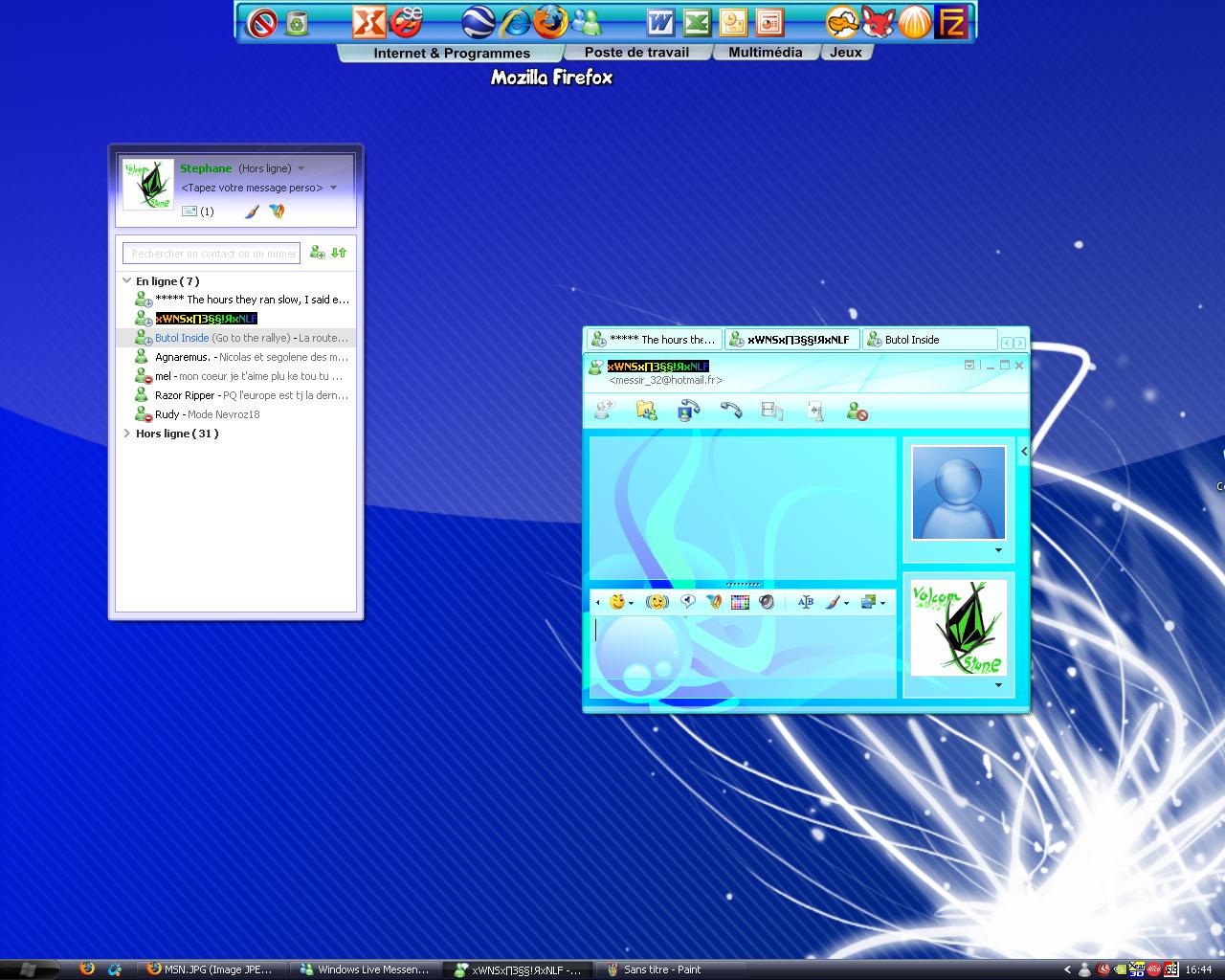
Task: Click the block contact icon in chat toolbar
Action: pyautogui.click(x=857, y=412)
